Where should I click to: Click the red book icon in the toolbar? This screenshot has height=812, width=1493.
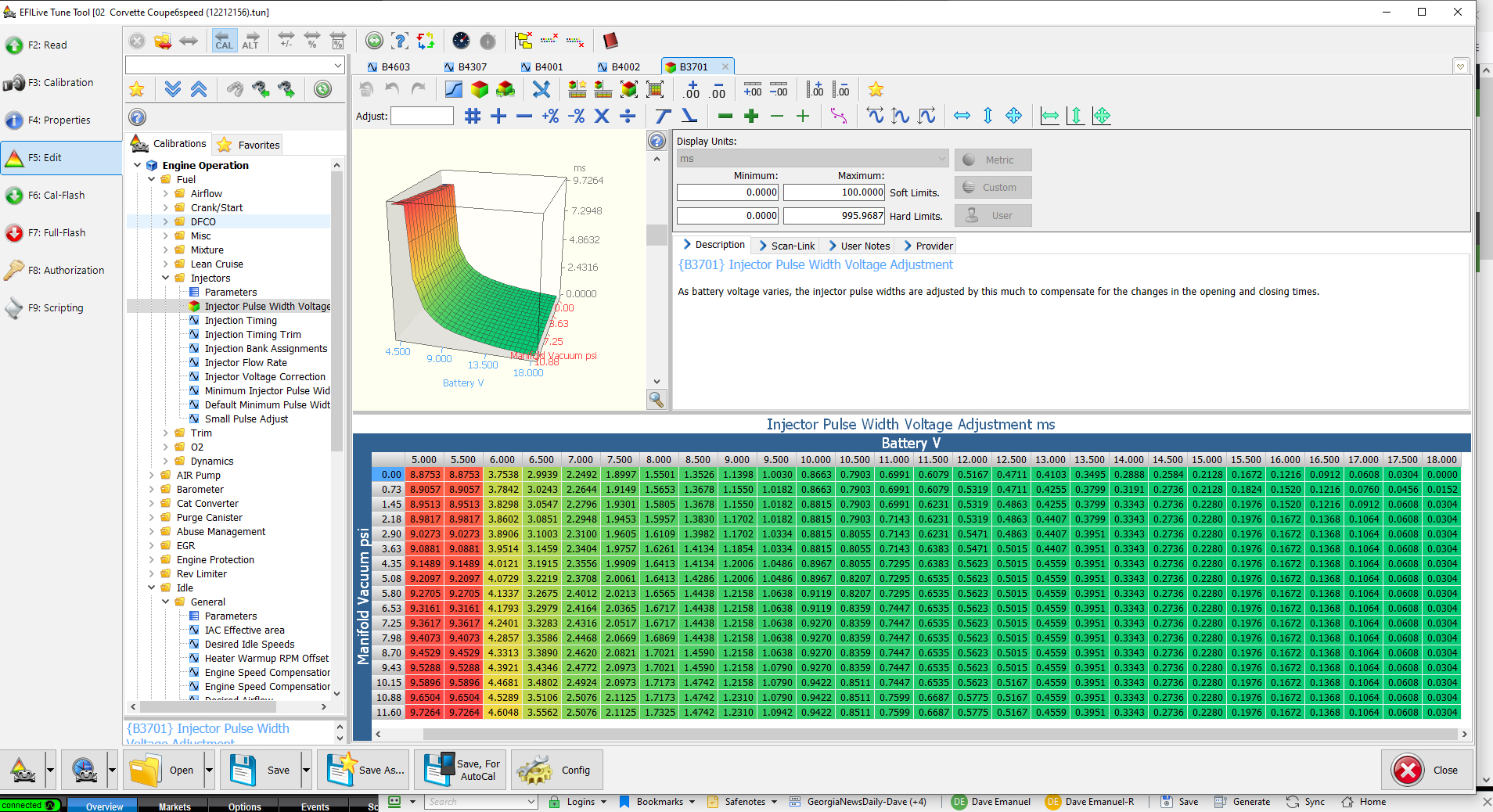pyautogui.click(x=610, y=41)
